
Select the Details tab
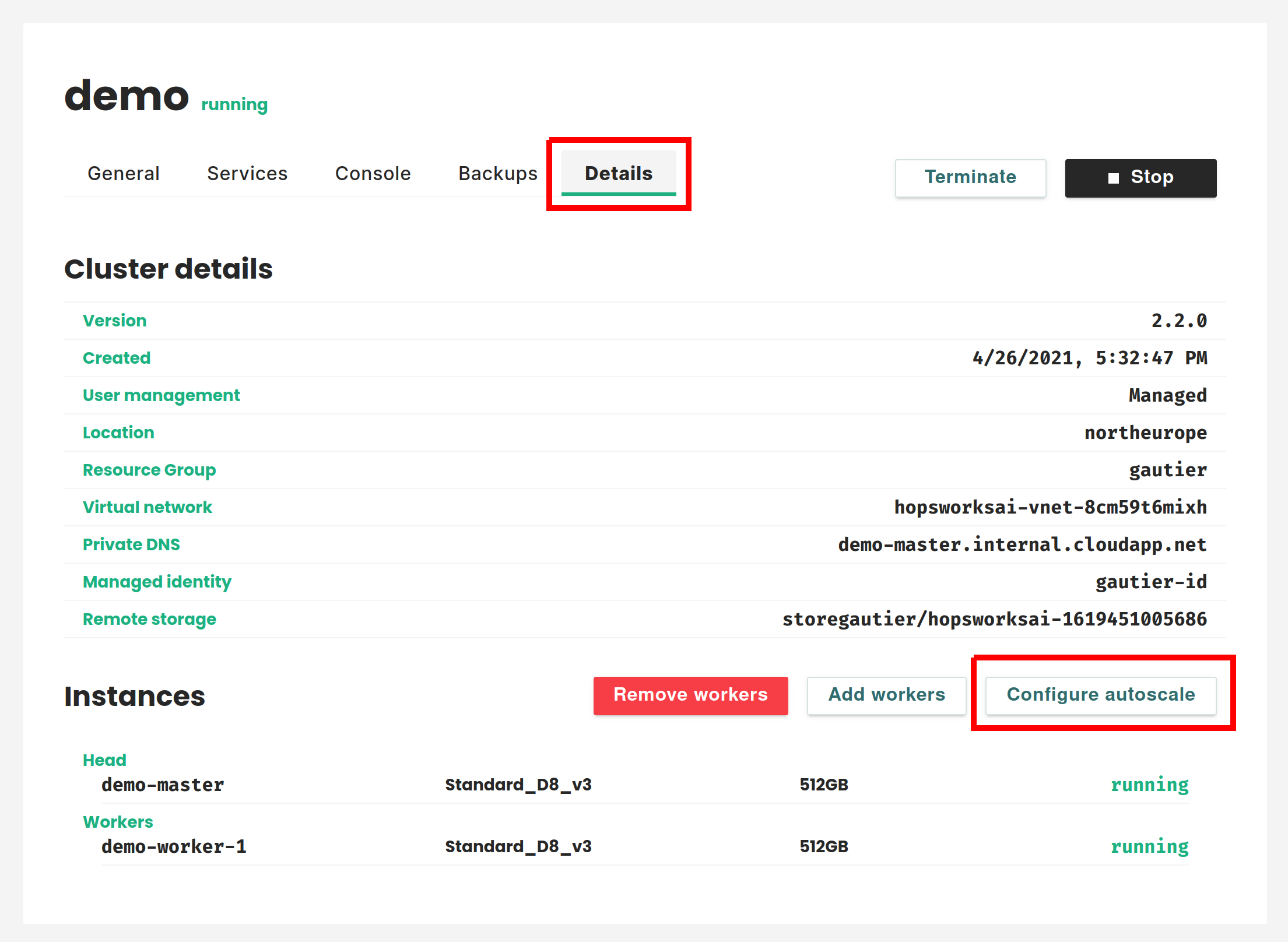coord(619,173)
